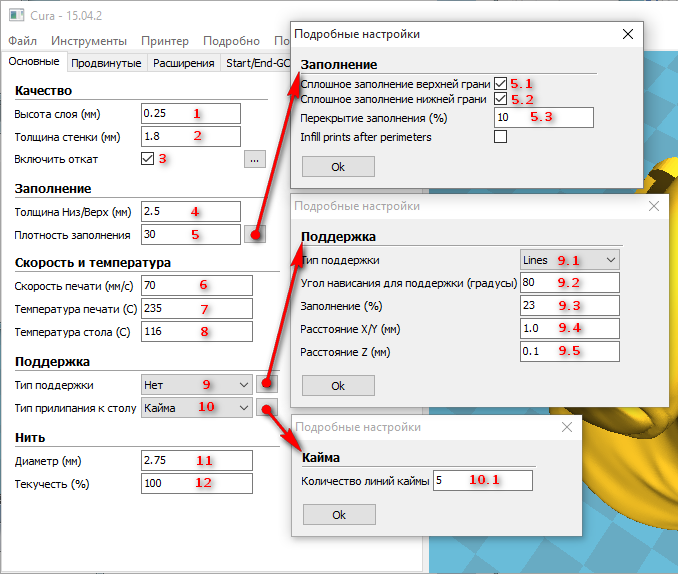Close the Кайма settings dialog
Viewport: 678px width, 574px height.
tap(567, 427)
